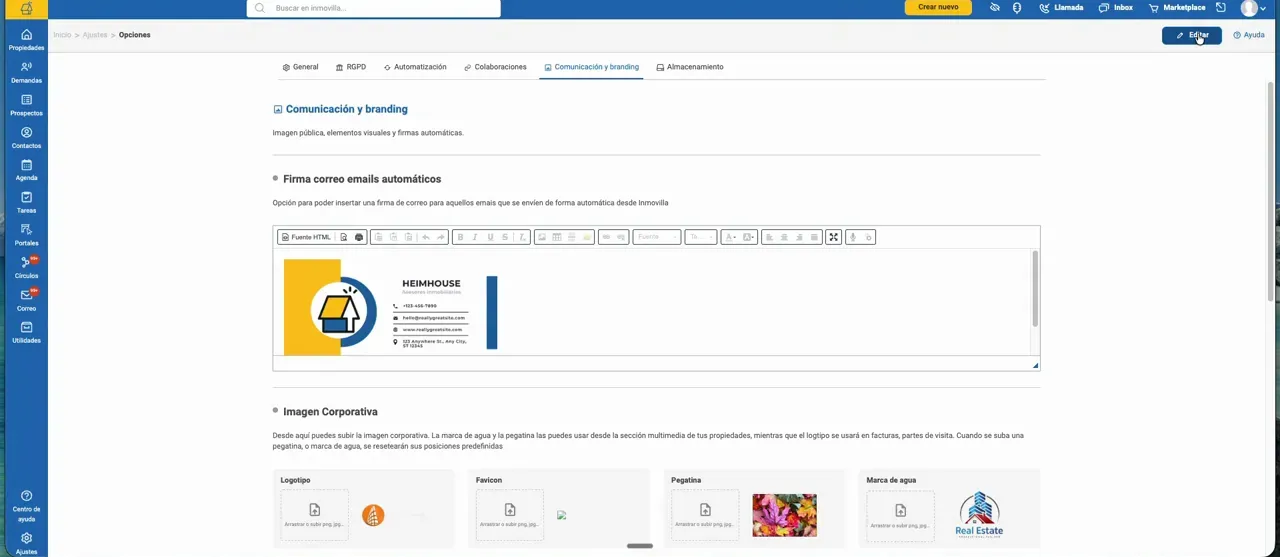Switch to the Colaboraciones tab
The height and width of the screenshot is (557, 1280).
pos(495,67)
